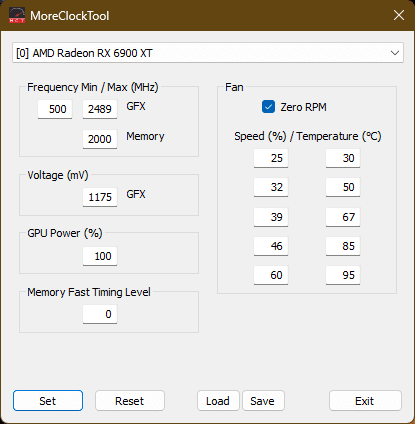Click the Voltage (mV) group label

pos(58,175)
